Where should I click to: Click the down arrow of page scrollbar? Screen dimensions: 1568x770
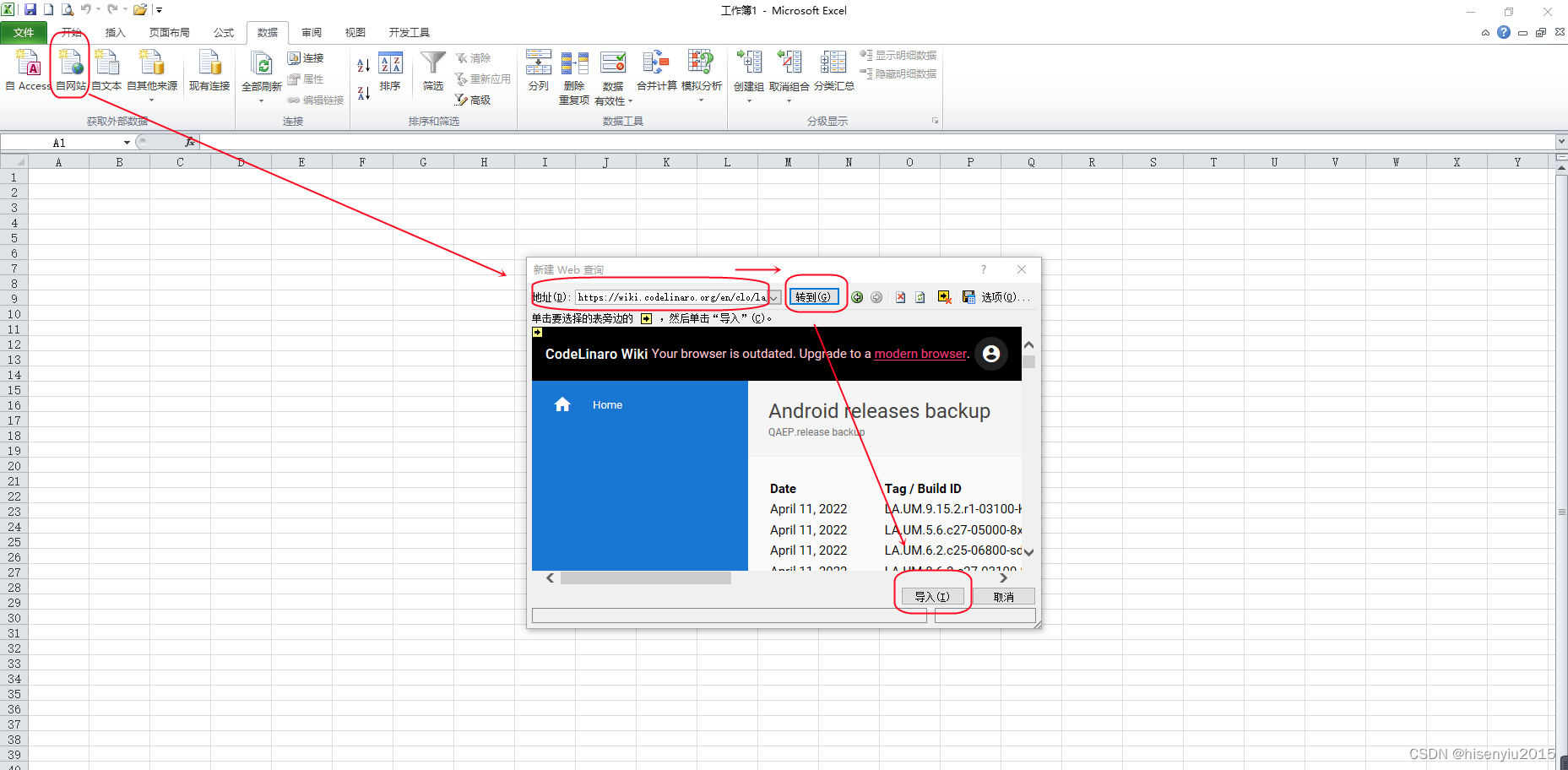[1028, 552]
